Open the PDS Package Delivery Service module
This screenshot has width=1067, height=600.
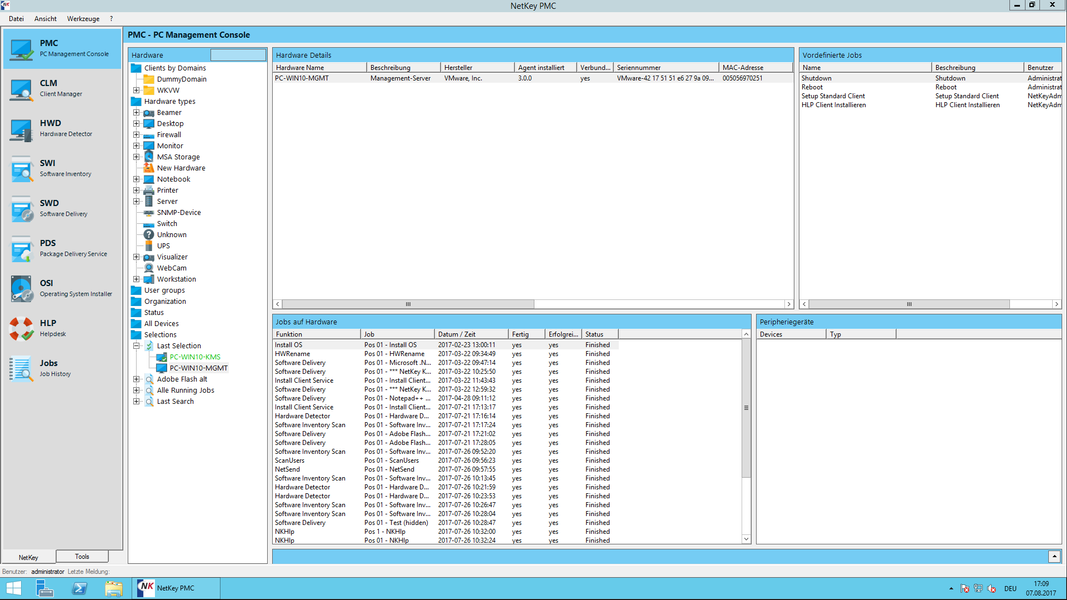click(45, 248)
